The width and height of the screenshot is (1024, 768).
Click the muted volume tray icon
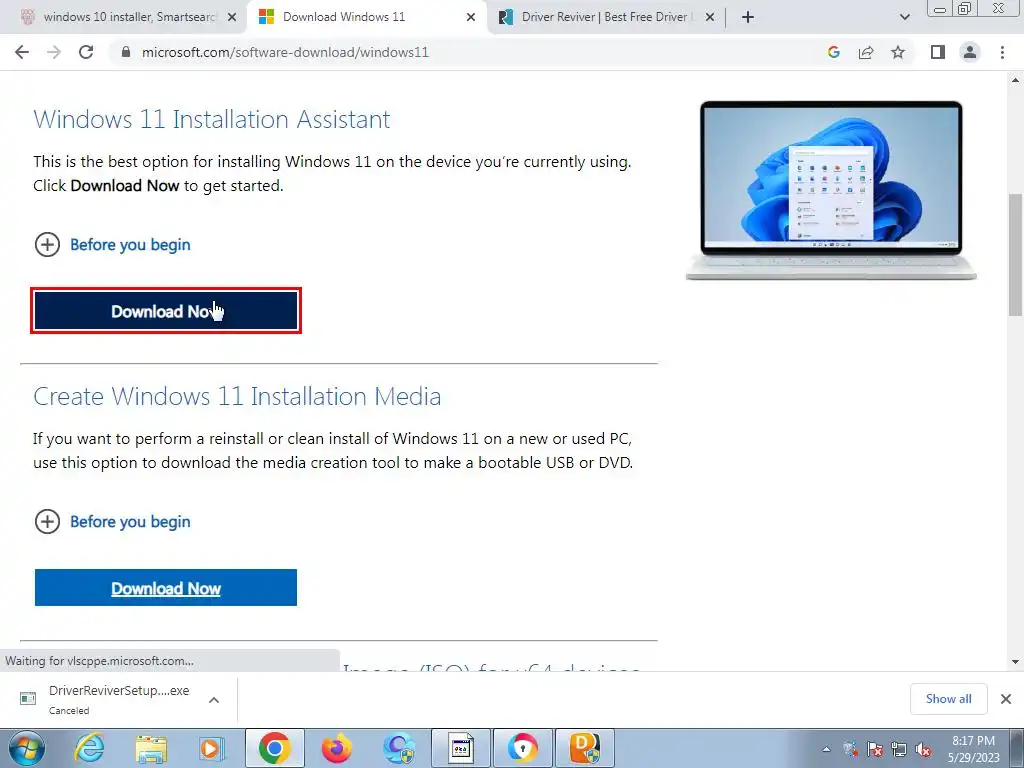click(923, 749)
